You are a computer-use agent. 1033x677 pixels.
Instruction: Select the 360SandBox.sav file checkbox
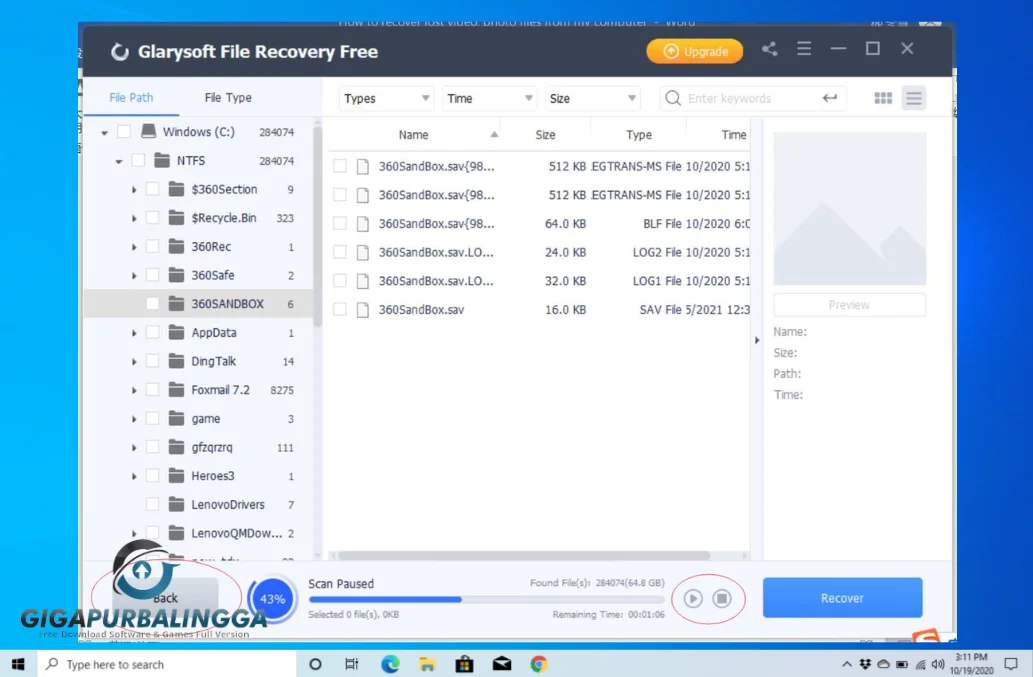tap(340, 310)
